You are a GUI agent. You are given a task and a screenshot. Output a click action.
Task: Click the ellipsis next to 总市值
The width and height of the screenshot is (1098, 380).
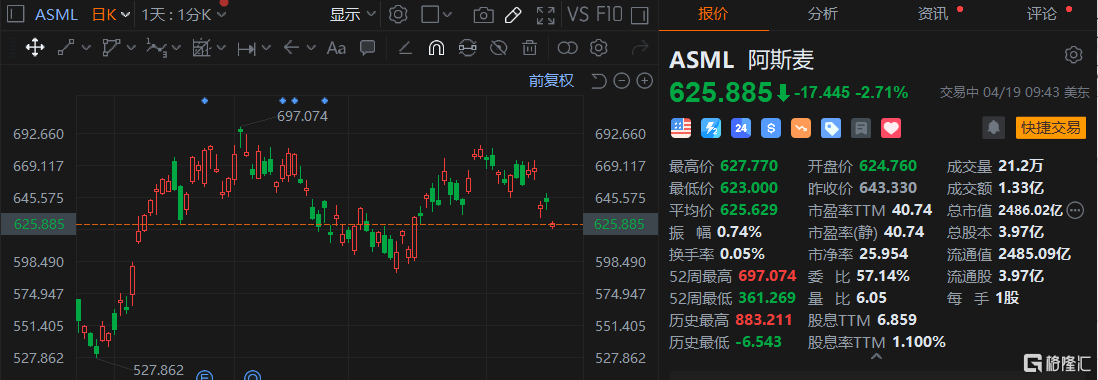pyautogui.click(x=1075, y=210)
